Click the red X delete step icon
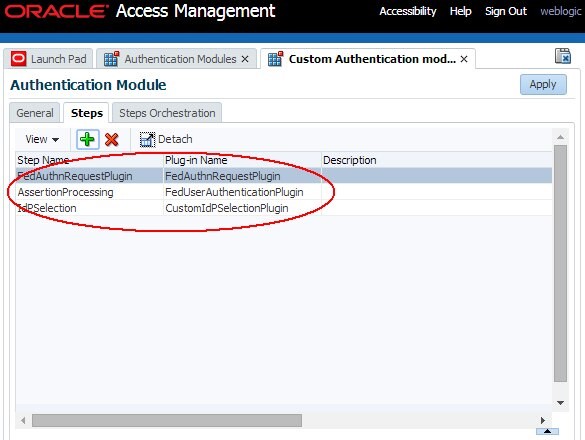Viewport: 585px width, 440px height. tap(112, 140)
